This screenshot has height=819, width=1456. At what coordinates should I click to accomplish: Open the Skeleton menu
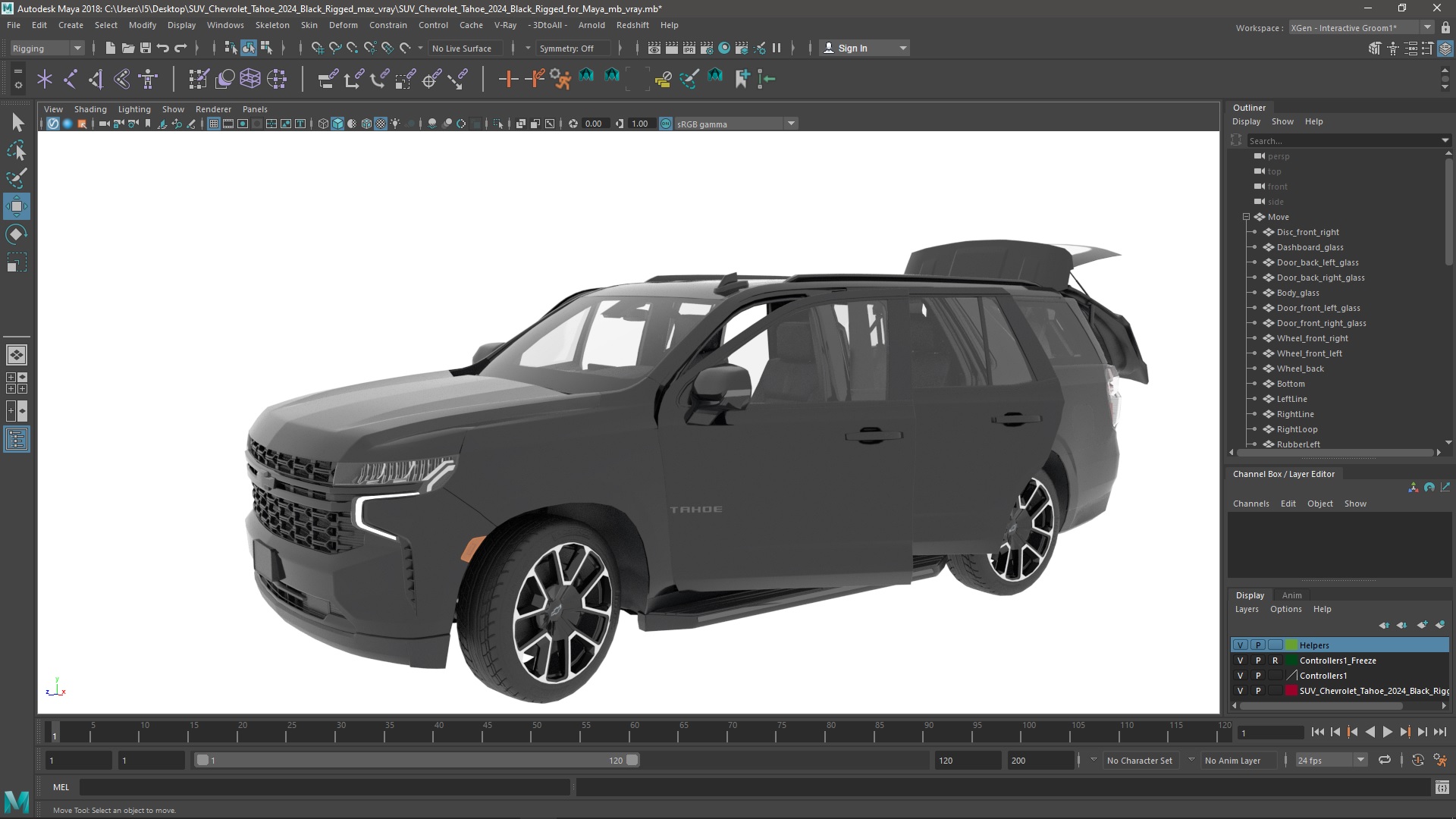coord(272,25)
